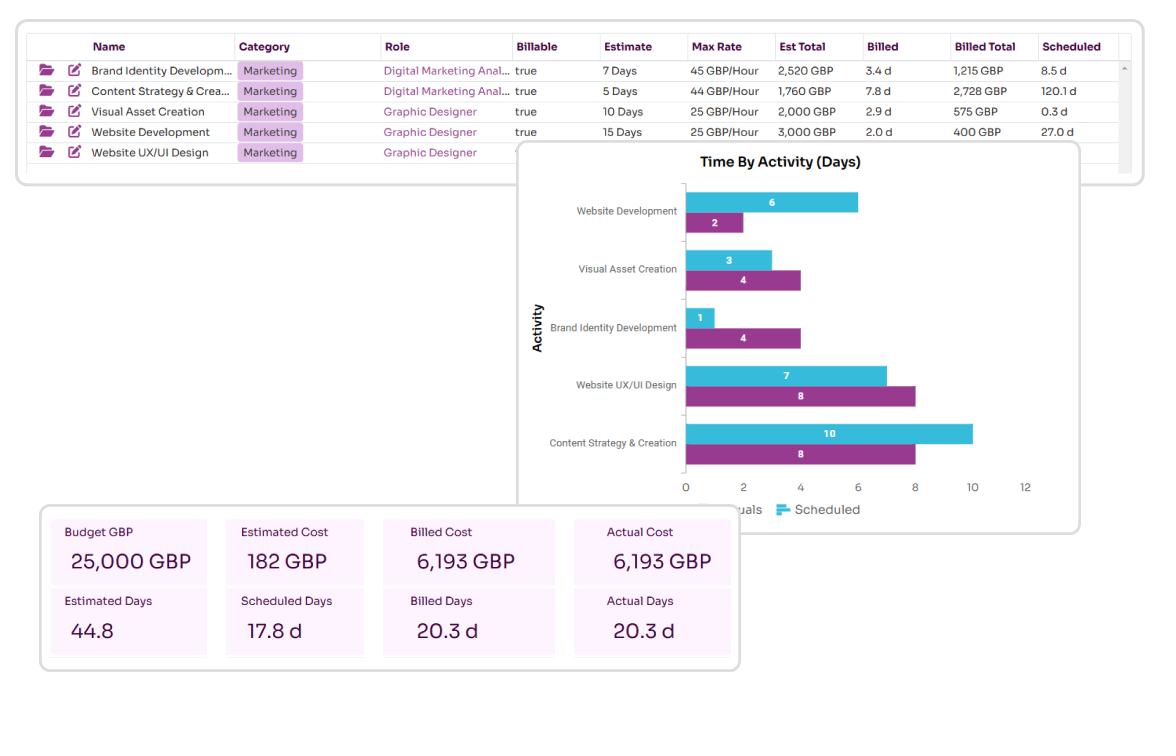The image size is (1176, 756).
Task: Open the folder icon for Content Strategy & Creation
Action: tap(46, 91)
